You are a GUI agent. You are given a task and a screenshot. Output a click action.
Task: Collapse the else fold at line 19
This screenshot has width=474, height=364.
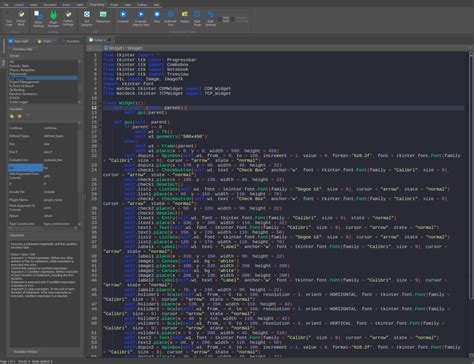100,141
